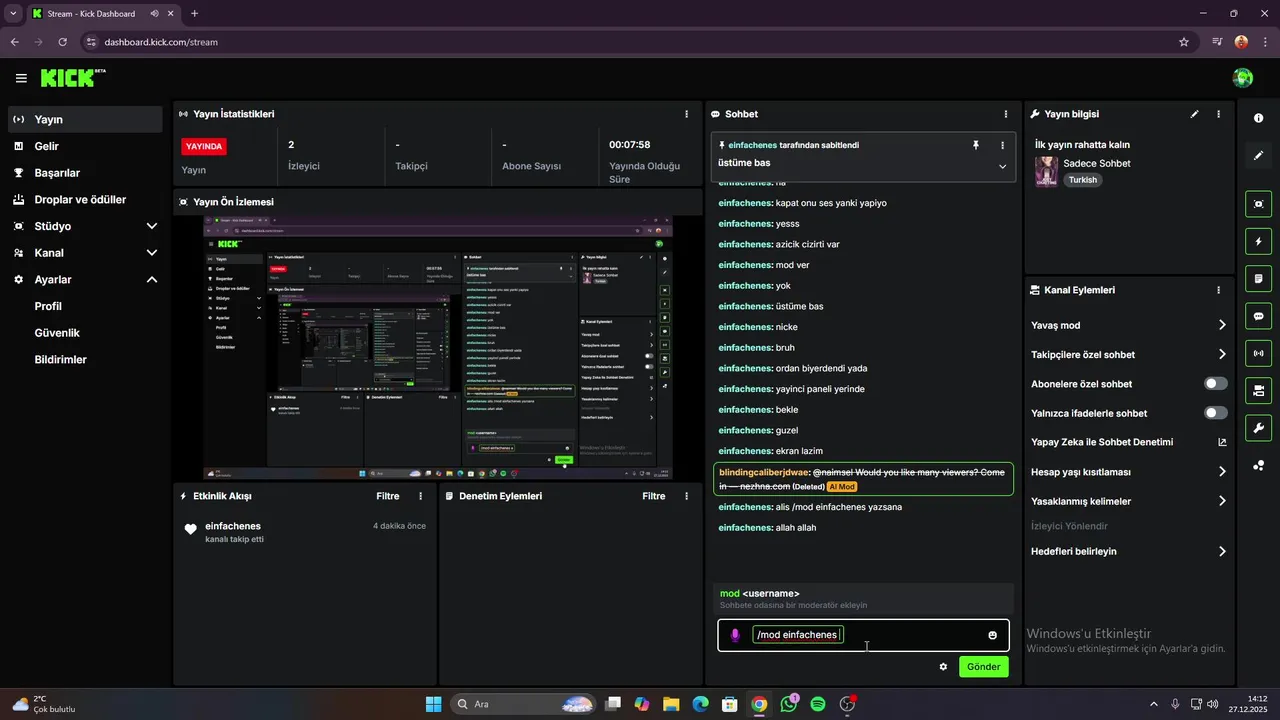The height and width of the screenshot is (720, 1280).
Task: Toggle the broadcast signal widget icon in sidebar
Action: 1258,353
